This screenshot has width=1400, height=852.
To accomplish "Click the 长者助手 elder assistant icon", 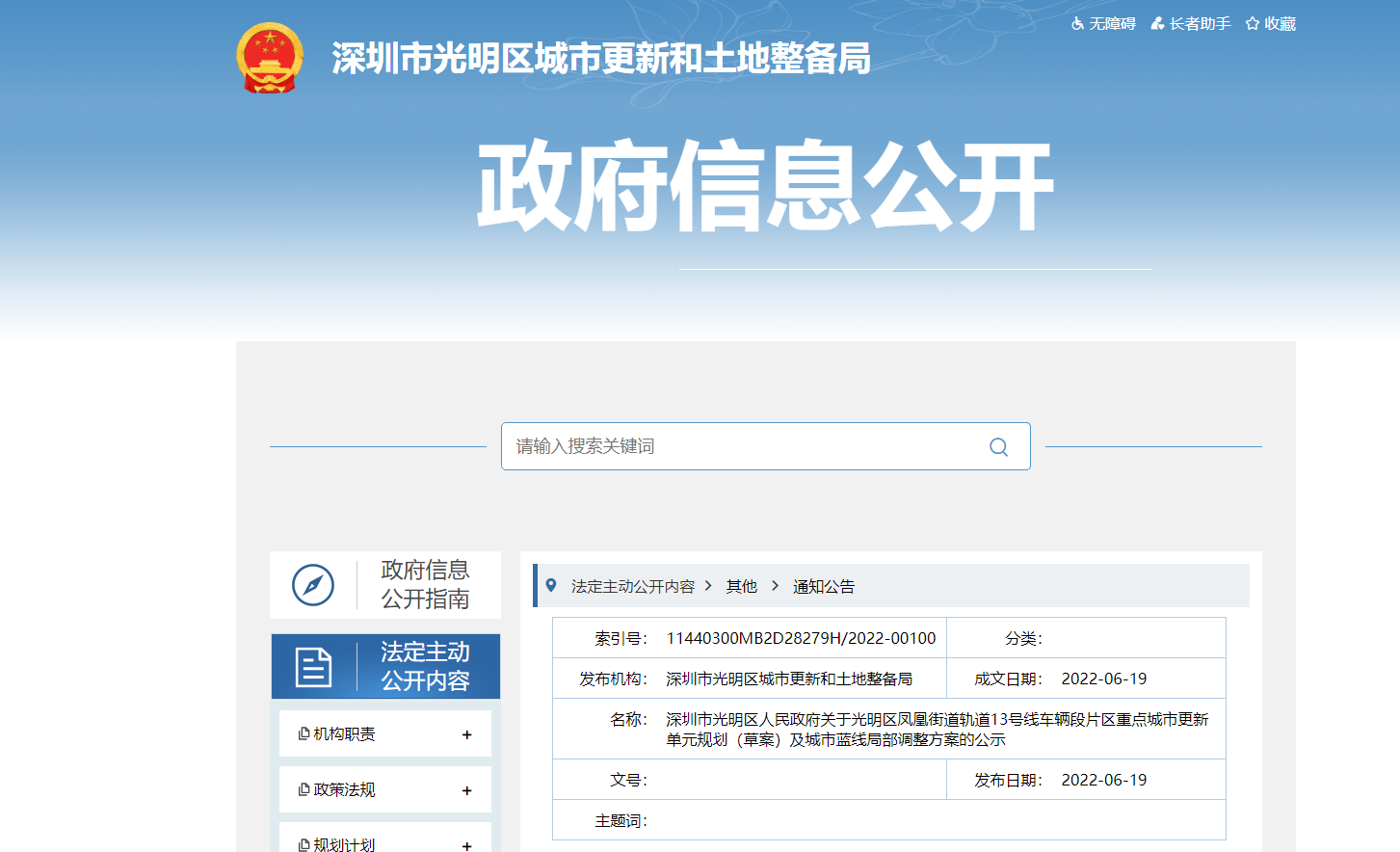I will [1157, 24].
